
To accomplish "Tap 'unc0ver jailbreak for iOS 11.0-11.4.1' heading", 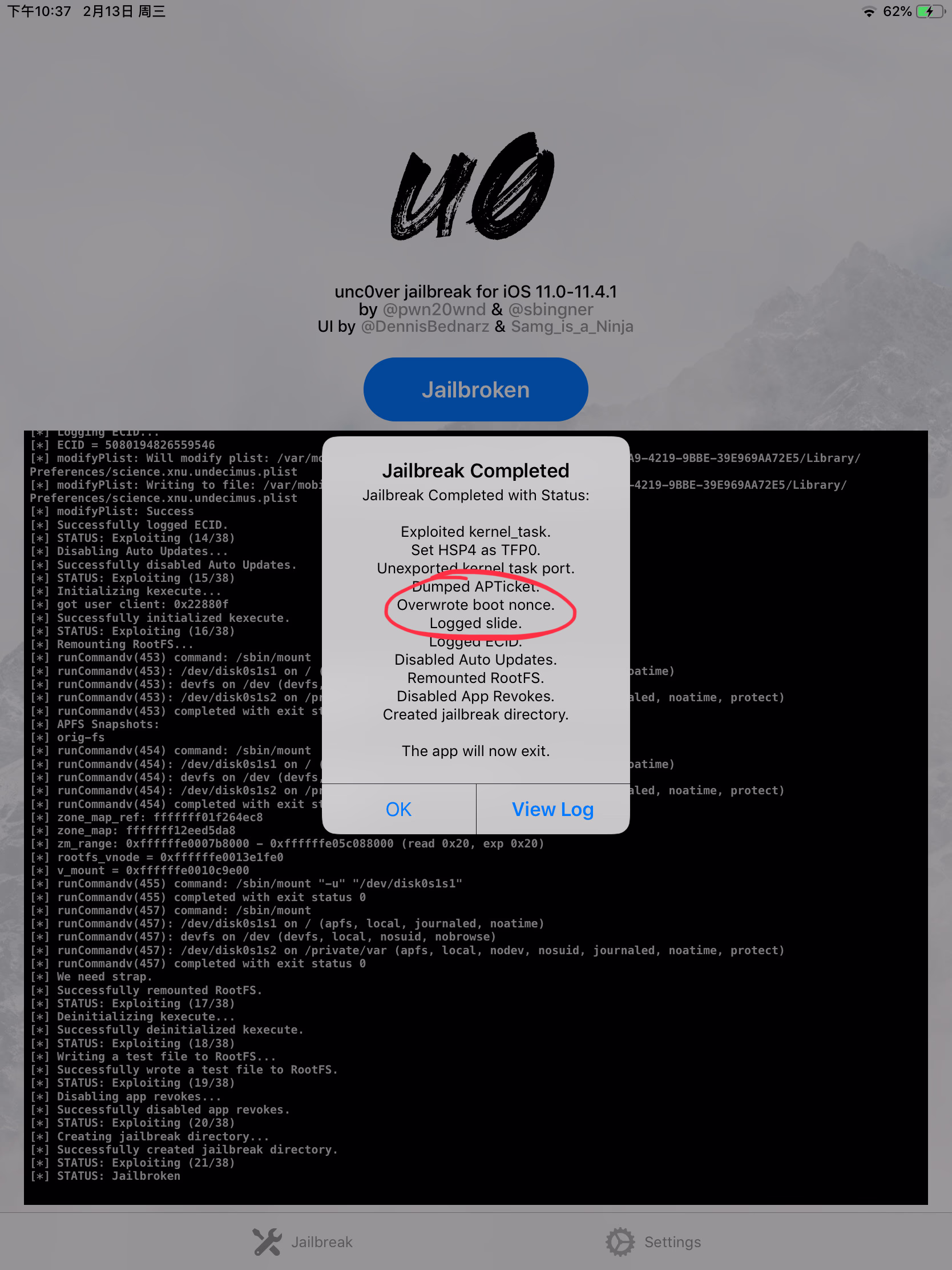I will (x=475, y=291).
